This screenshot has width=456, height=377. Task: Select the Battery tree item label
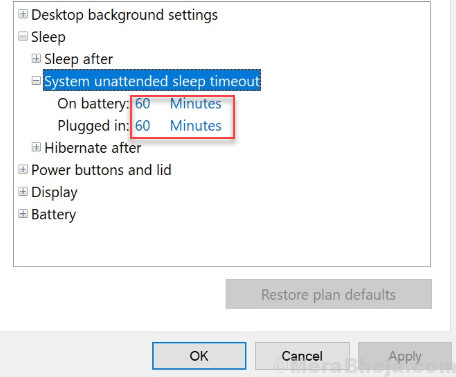click(x=54, y=214)
